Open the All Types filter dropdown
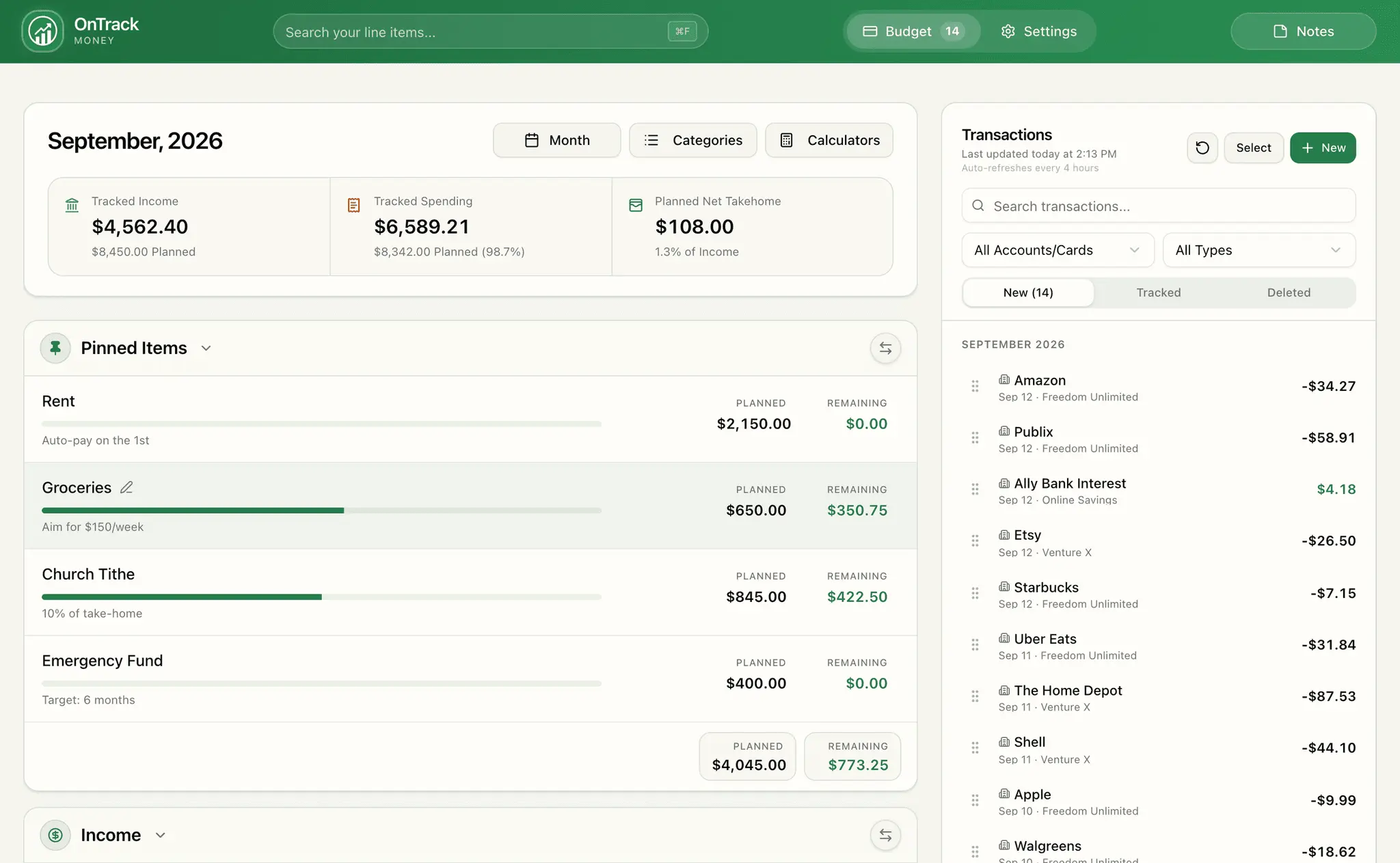The height and width of the screenshot is (863, 1400). tap(1258, 250)
